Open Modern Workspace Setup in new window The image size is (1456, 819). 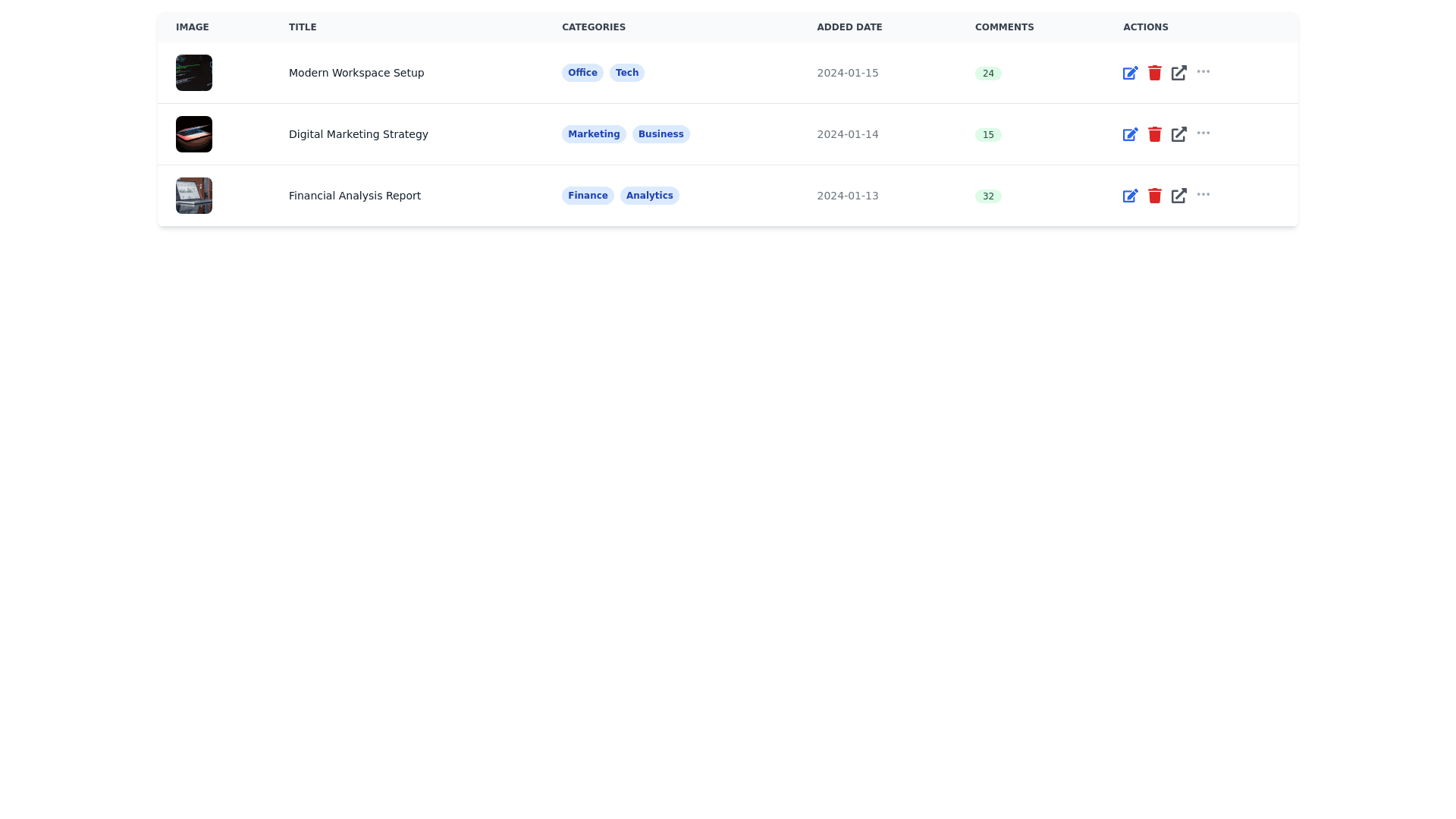pos(1178,73)
